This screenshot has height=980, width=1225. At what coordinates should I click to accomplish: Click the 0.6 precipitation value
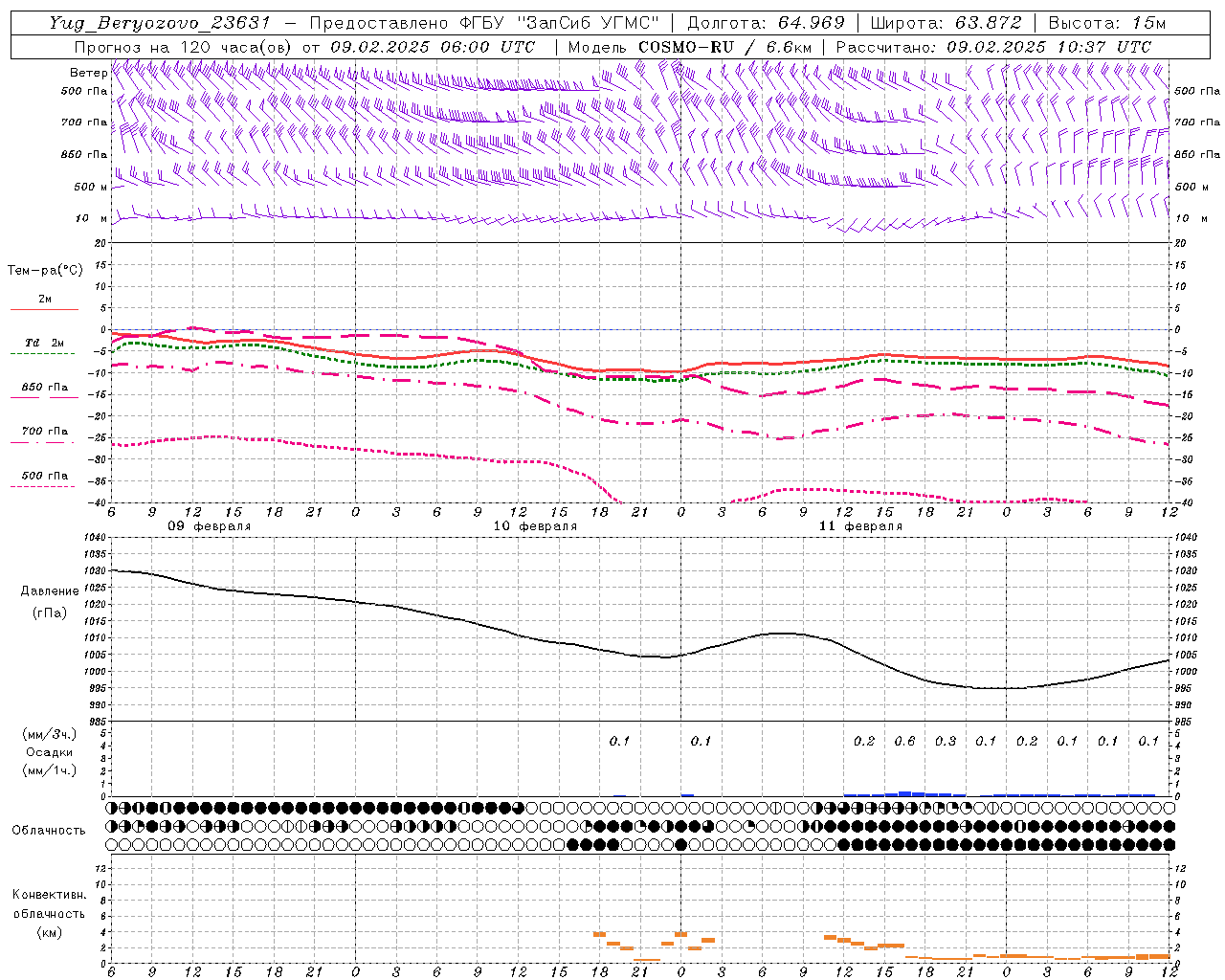[x=904, y=742]
